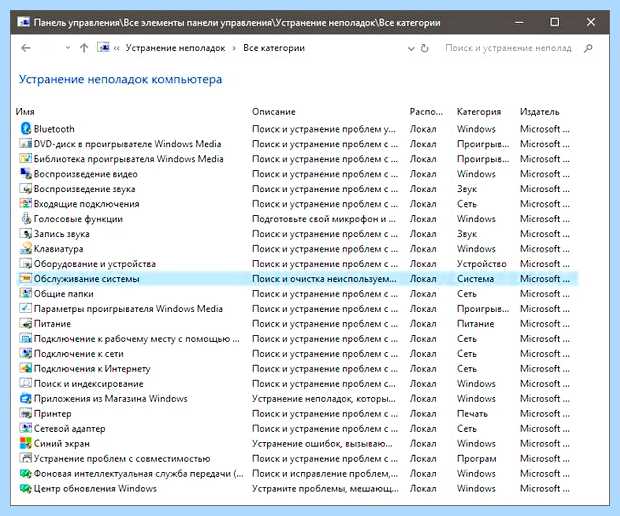Image resolution: width=620 pixels, height=516 pixels.
Task: Click description 'Устраните проблемы, мешающ...'
Action: (x=325, y=489)
